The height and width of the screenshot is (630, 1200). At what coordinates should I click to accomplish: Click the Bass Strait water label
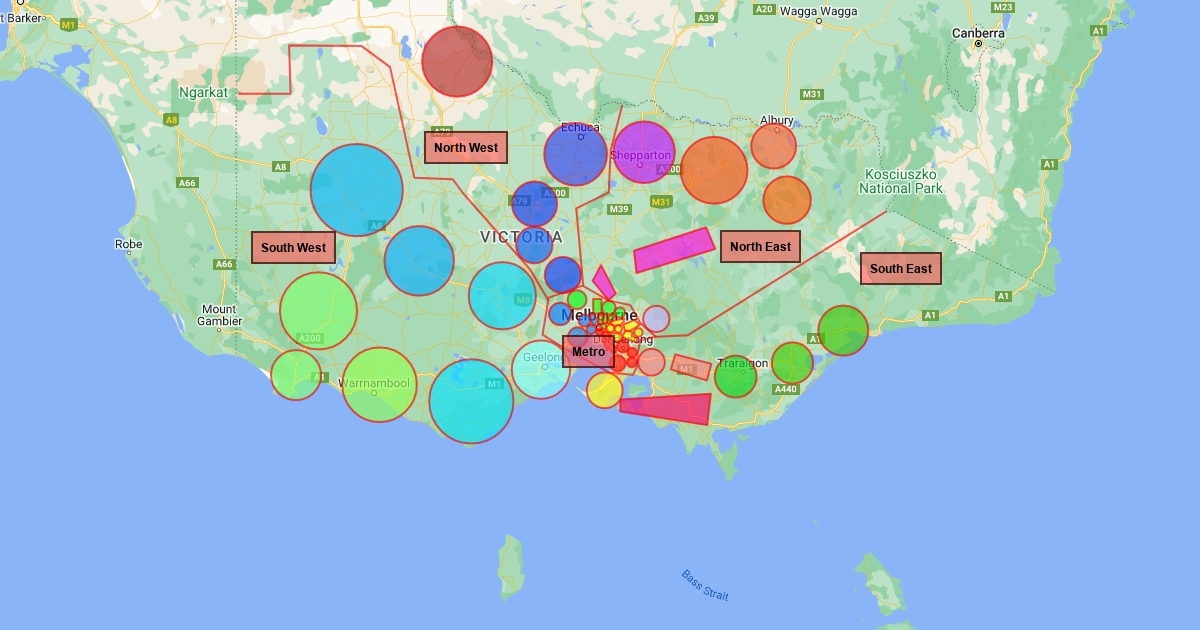705,585
